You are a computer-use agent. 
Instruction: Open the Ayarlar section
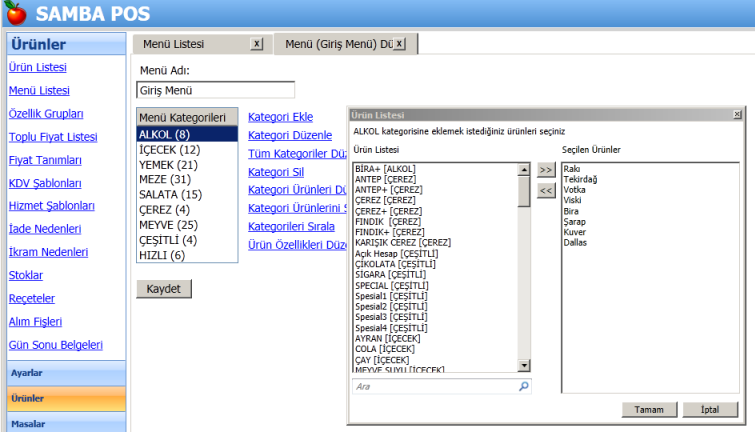tap(66, 373)
